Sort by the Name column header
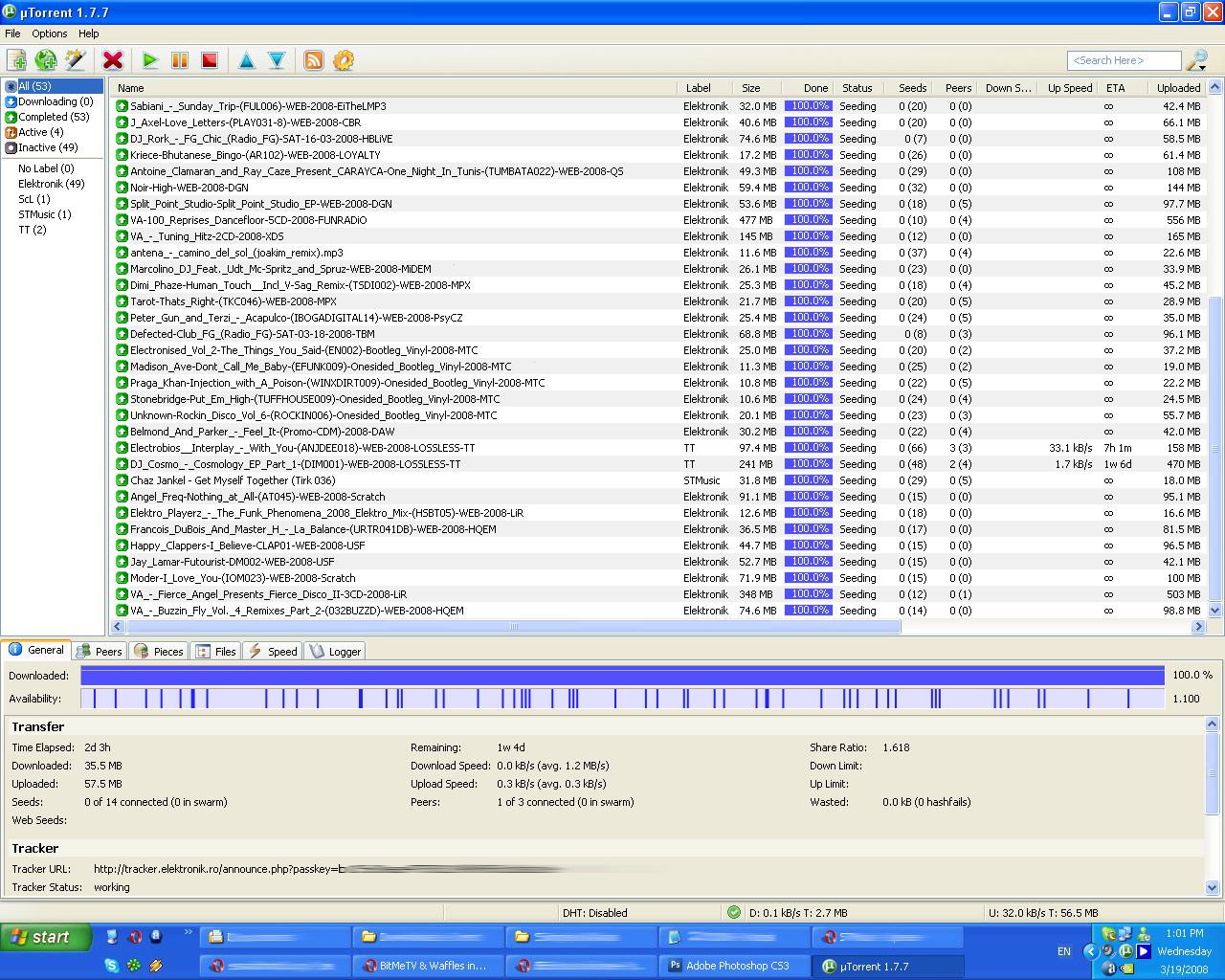 (x=394, y=88)
